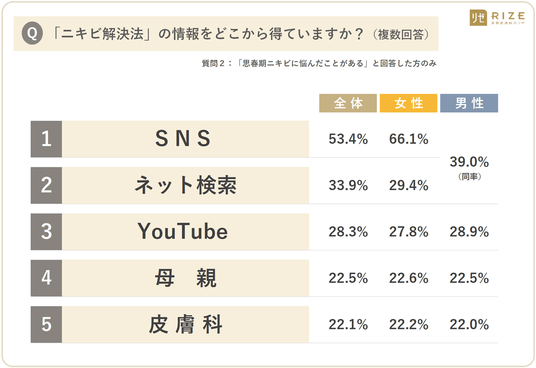Select the rank 5 number badge

pyautogui.click(x=46, y=324)
